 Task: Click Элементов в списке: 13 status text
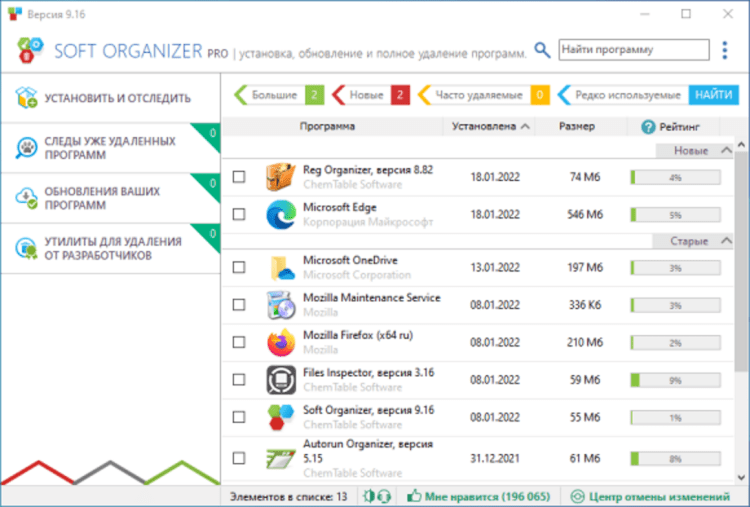[x=288, y=496]
